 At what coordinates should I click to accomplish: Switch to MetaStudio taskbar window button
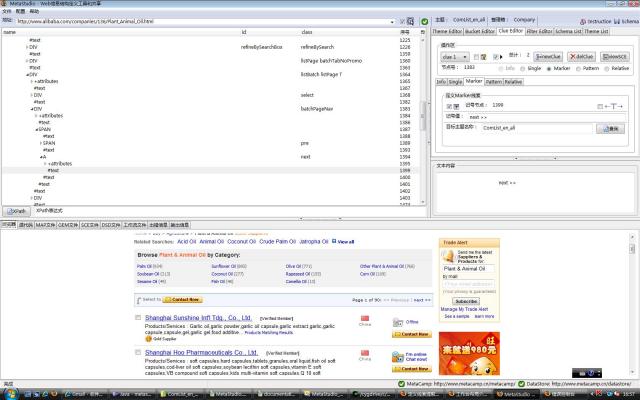click(x=518, y=394)
